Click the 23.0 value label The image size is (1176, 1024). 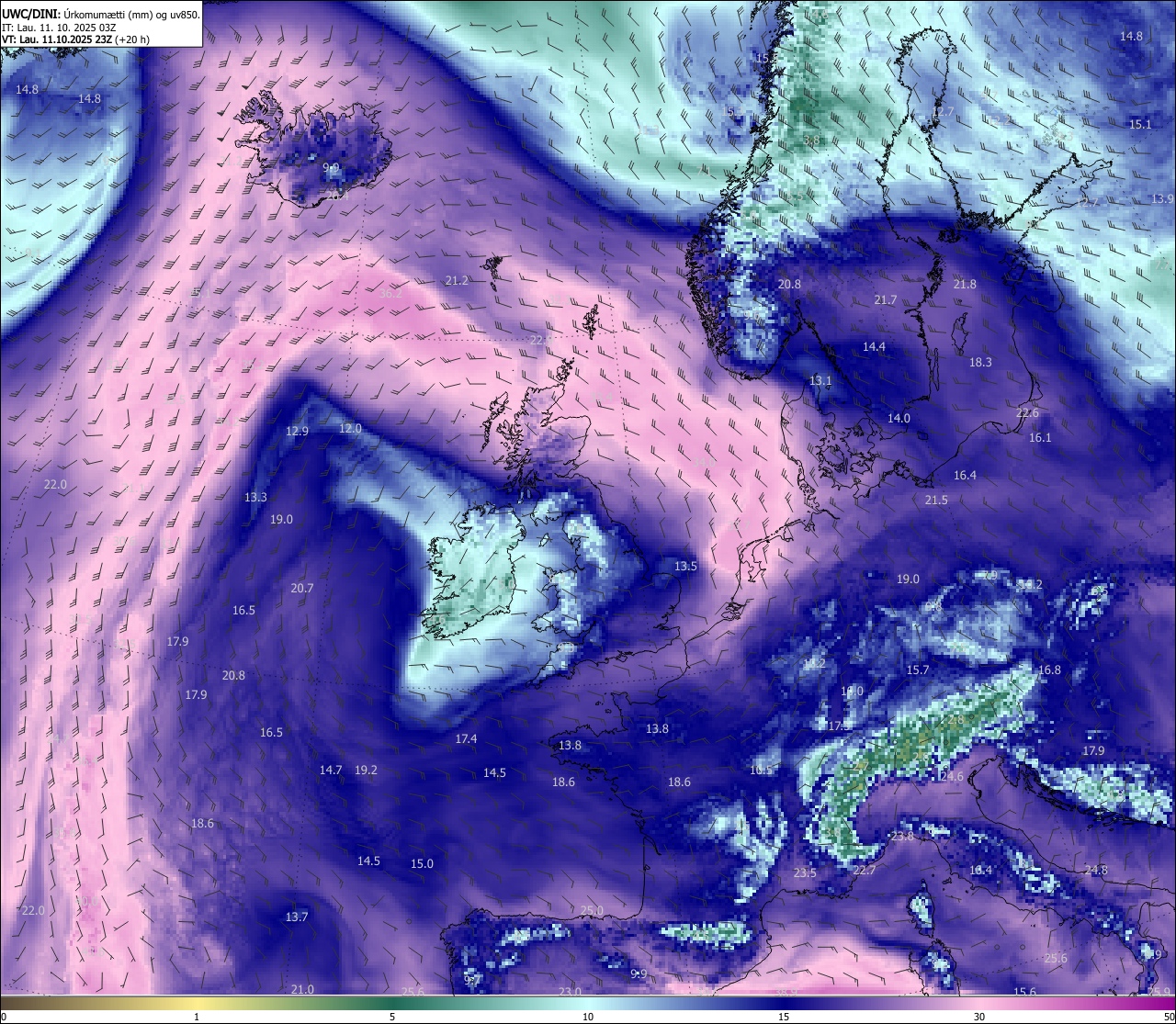click(x=570, y=992)
